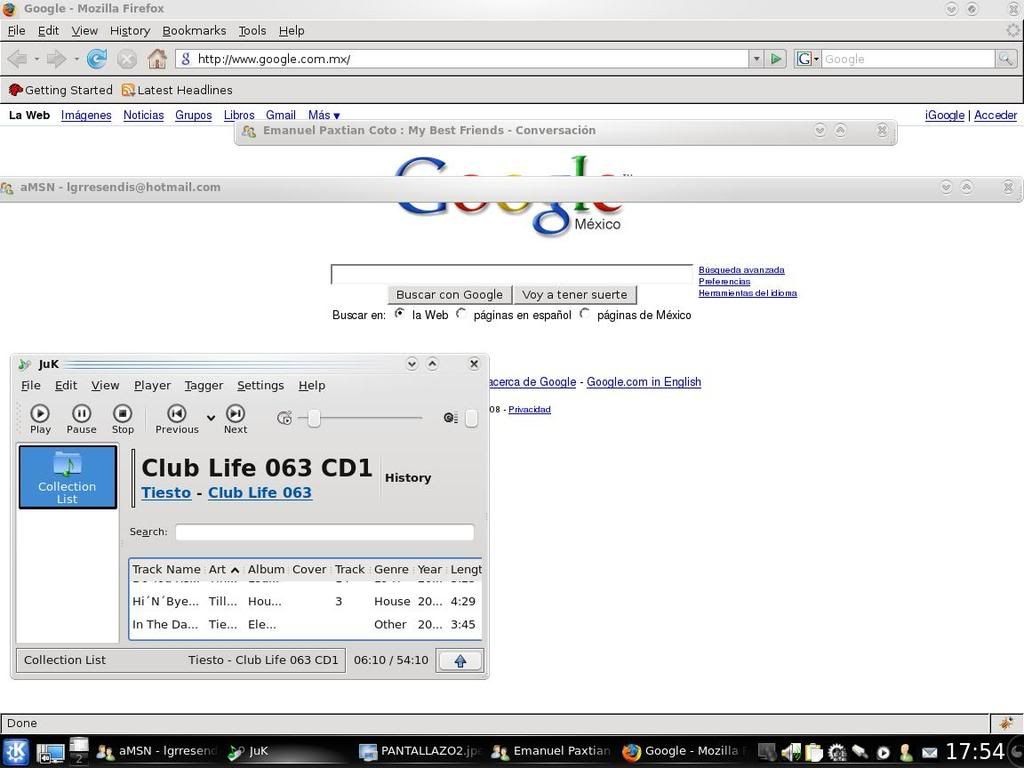Viewport: 1024px width, 768px height.
Task: Click Firefox Reload page icon
Action: click(x=97, y=59)
